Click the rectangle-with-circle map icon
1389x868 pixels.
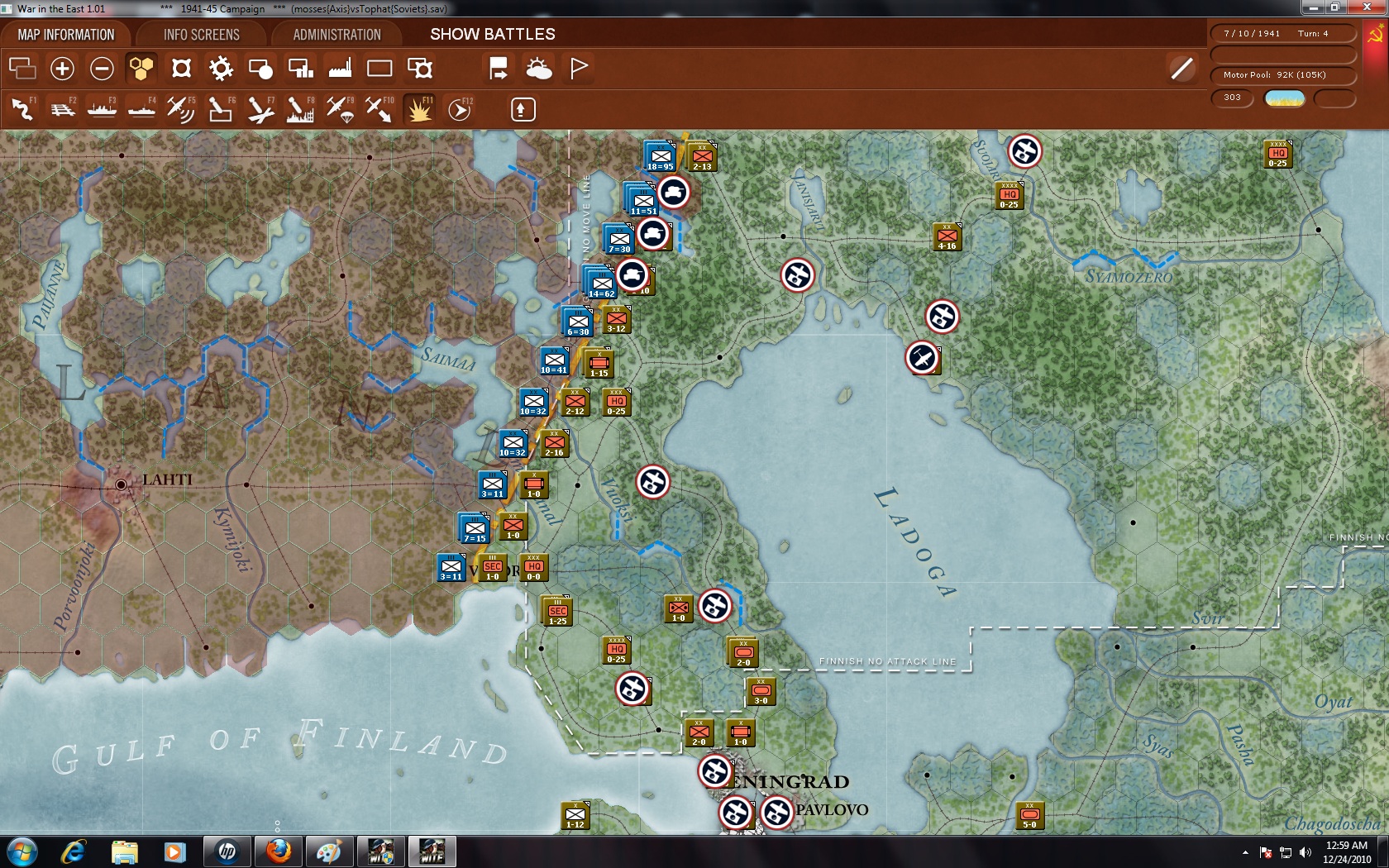point(260,68)
